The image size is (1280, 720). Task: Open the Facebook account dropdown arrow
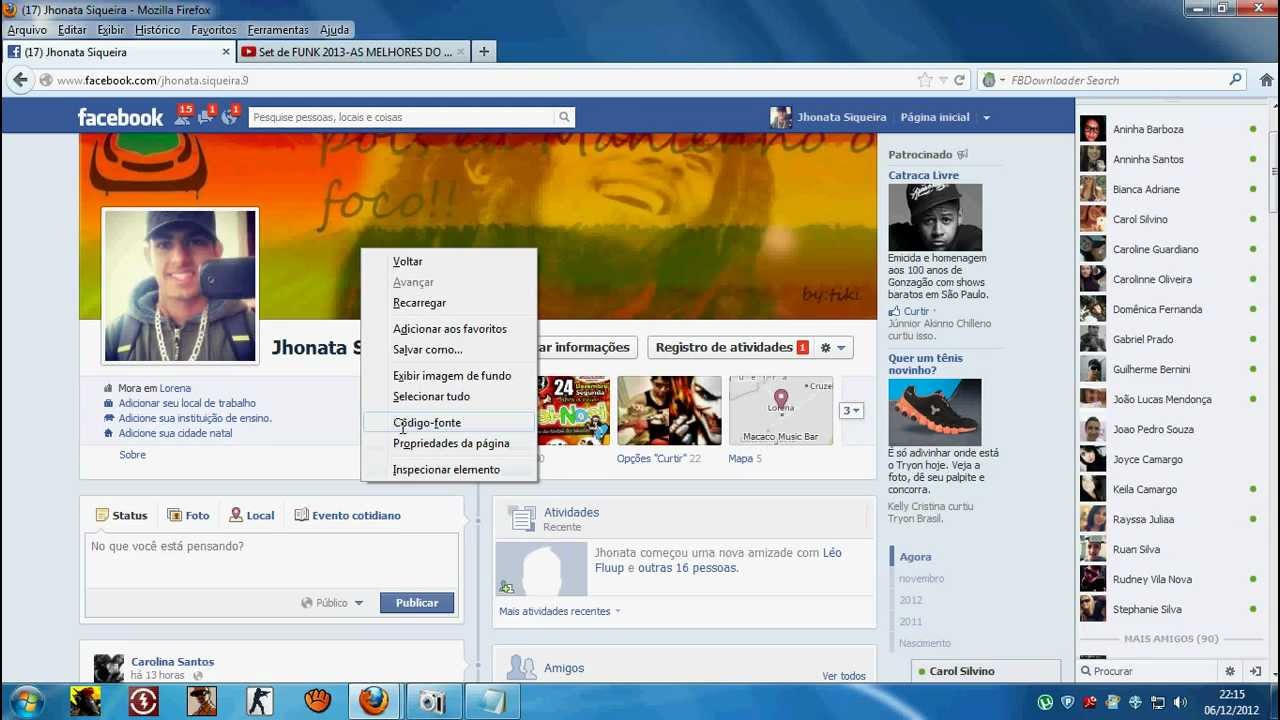[x=986, y=117]
